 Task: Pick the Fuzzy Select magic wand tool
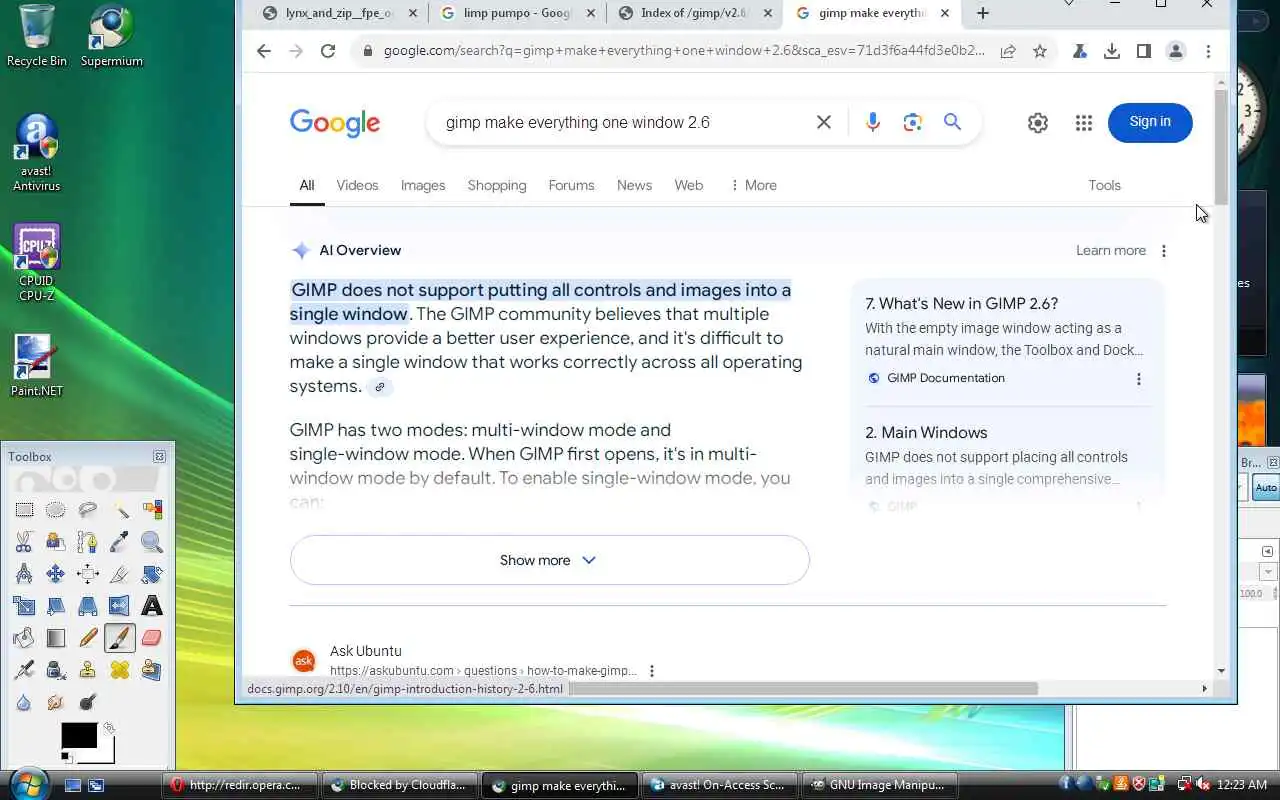(x=120, y=510)
